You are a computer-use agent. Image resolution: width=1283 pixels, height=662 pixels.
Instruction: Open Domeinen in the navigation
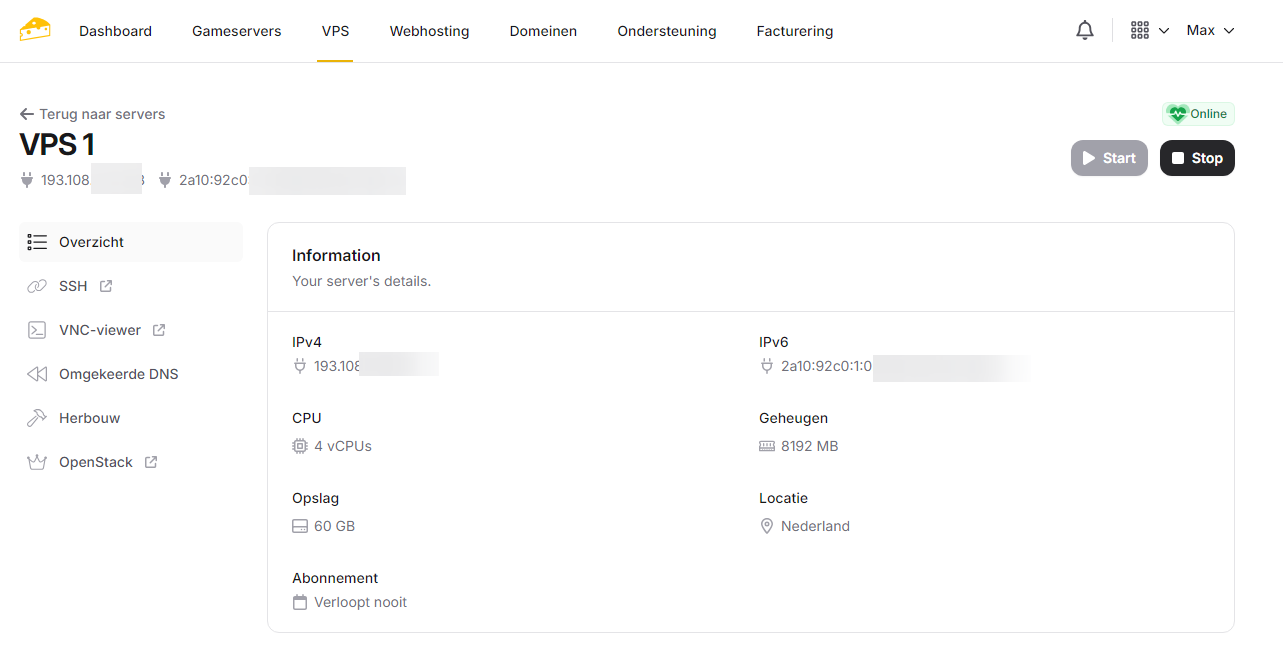pos(543,31)
